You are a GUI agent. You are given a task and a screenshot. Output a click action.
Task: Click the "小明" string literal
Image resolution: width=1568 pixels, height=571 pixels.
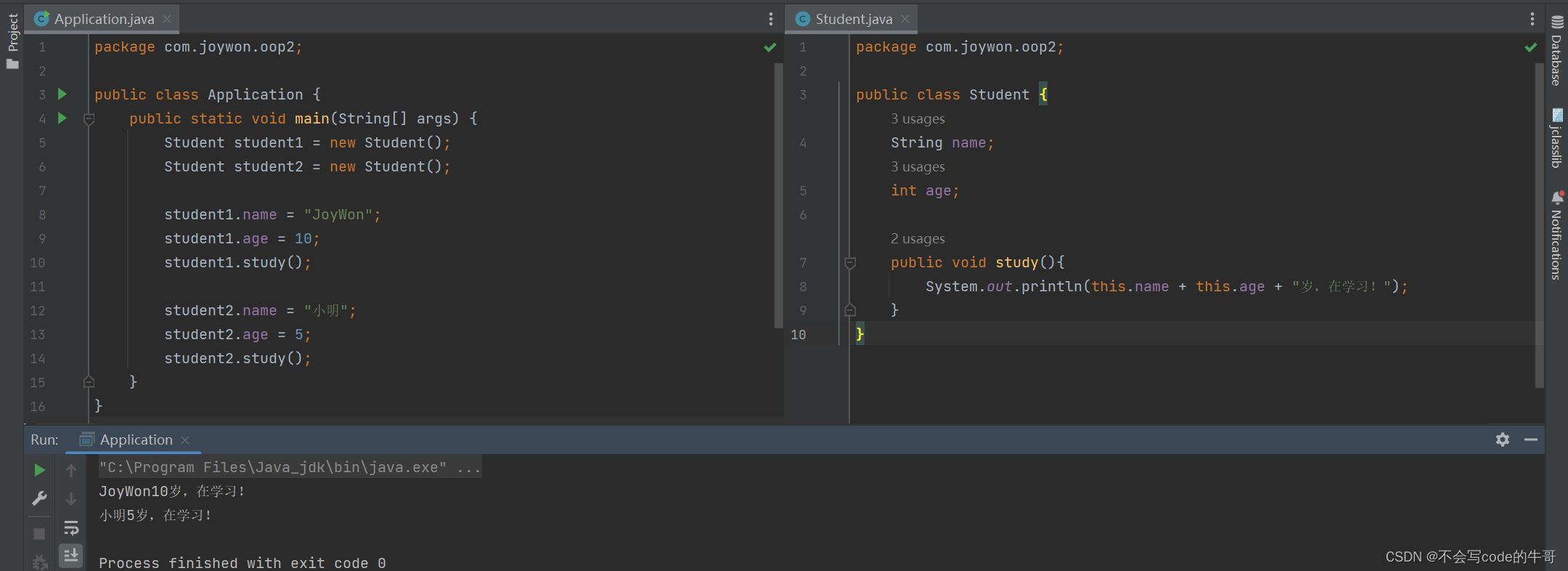[x=325, y=310]
